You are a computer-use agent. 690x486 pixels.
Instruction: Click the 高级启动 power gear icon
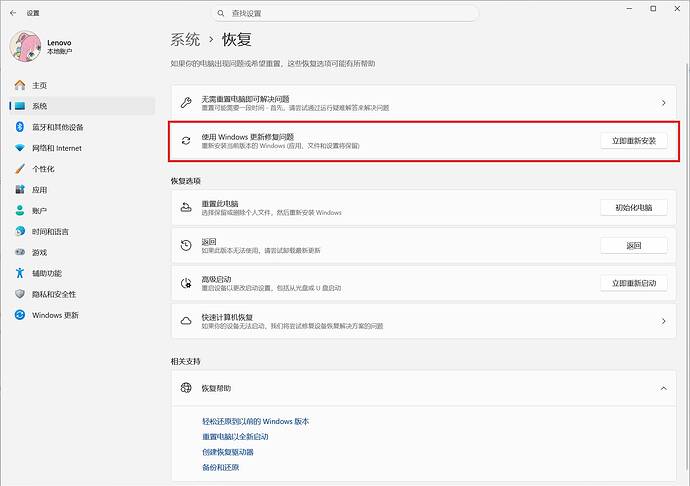[x=186, y=283]
